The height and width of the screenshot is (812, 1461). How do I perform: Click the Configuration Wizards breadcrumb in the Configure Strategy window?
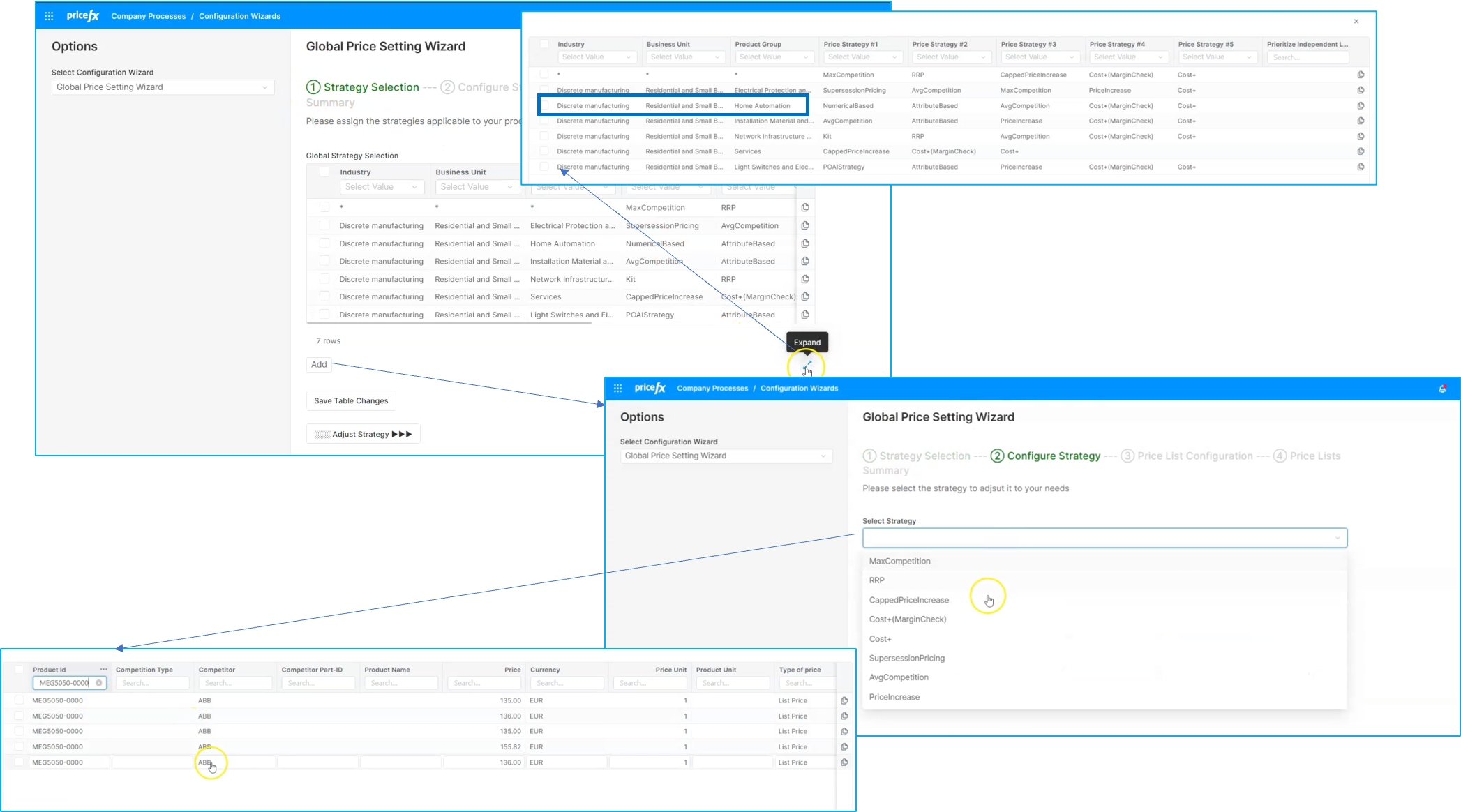[799, 389]
